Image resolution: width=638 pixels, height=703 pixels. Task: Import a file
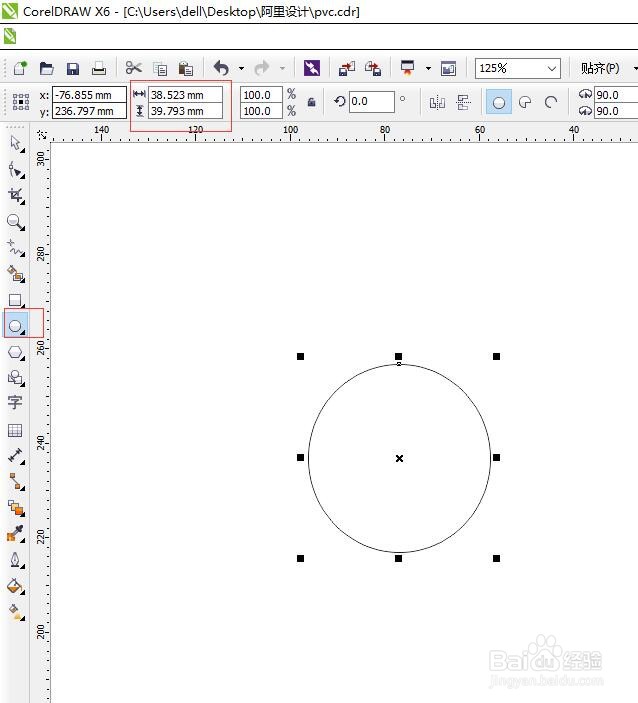(x=347, y=68)
